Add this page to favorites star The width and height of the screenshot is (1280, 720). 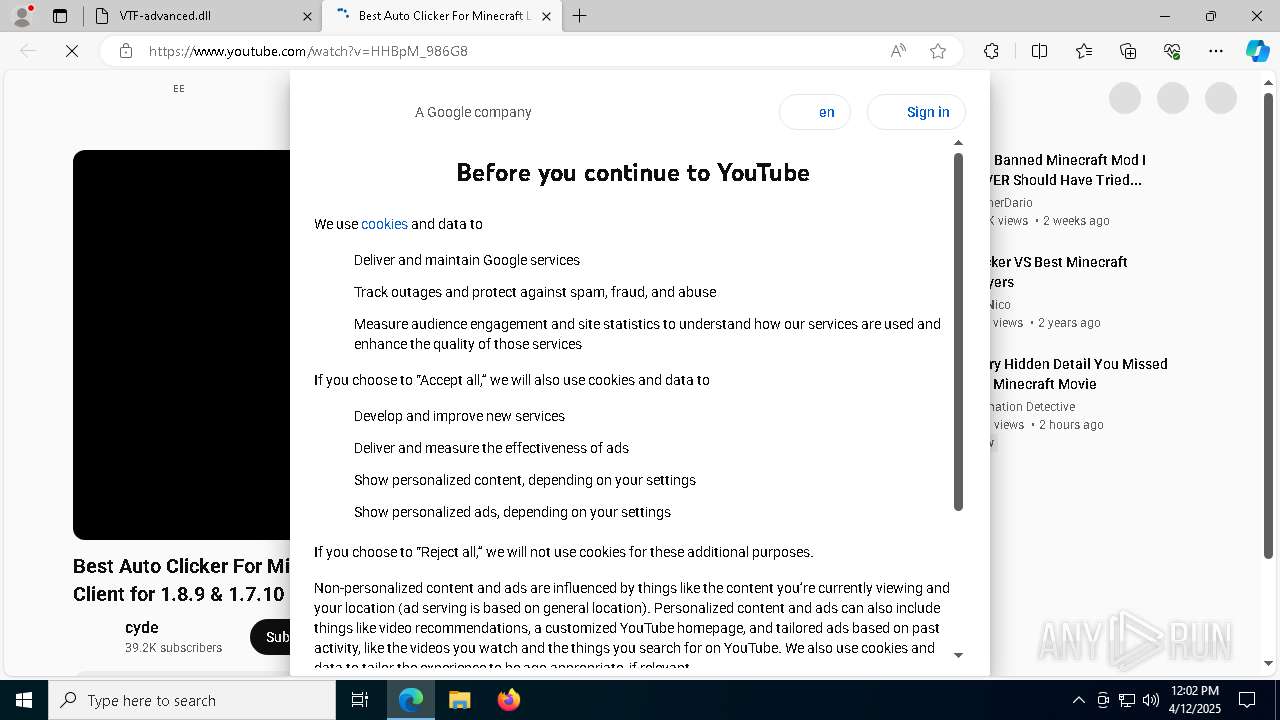938,51
